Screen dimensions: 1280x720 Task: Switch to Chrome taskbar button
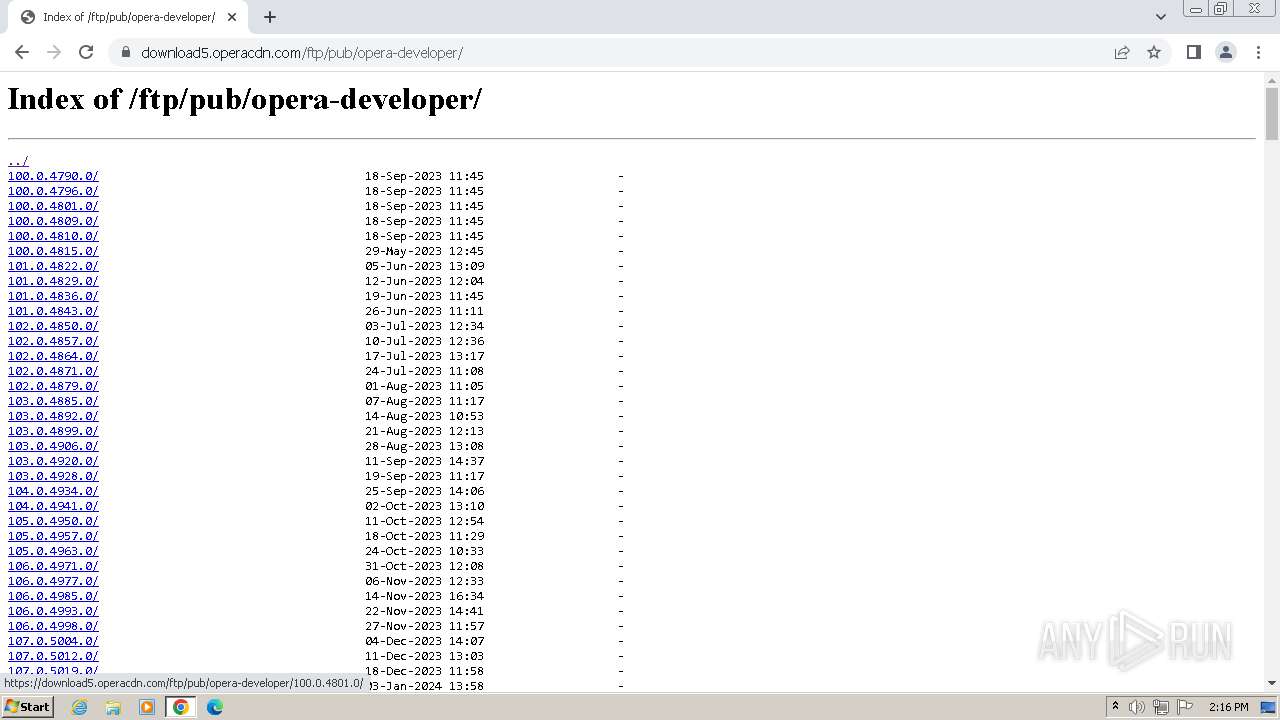tap(181, 707)
